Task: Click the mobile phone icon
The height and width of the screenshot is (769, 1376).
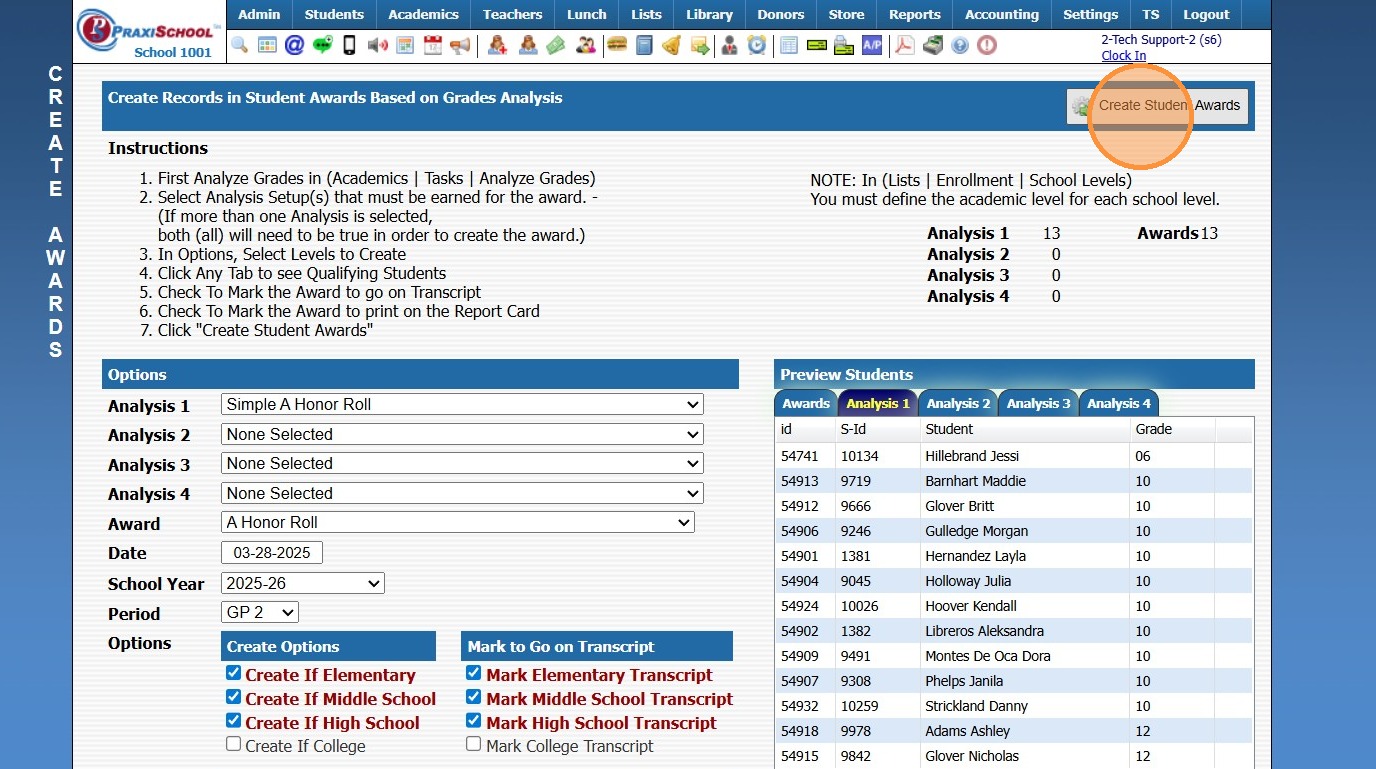Action: click(349, 45)
